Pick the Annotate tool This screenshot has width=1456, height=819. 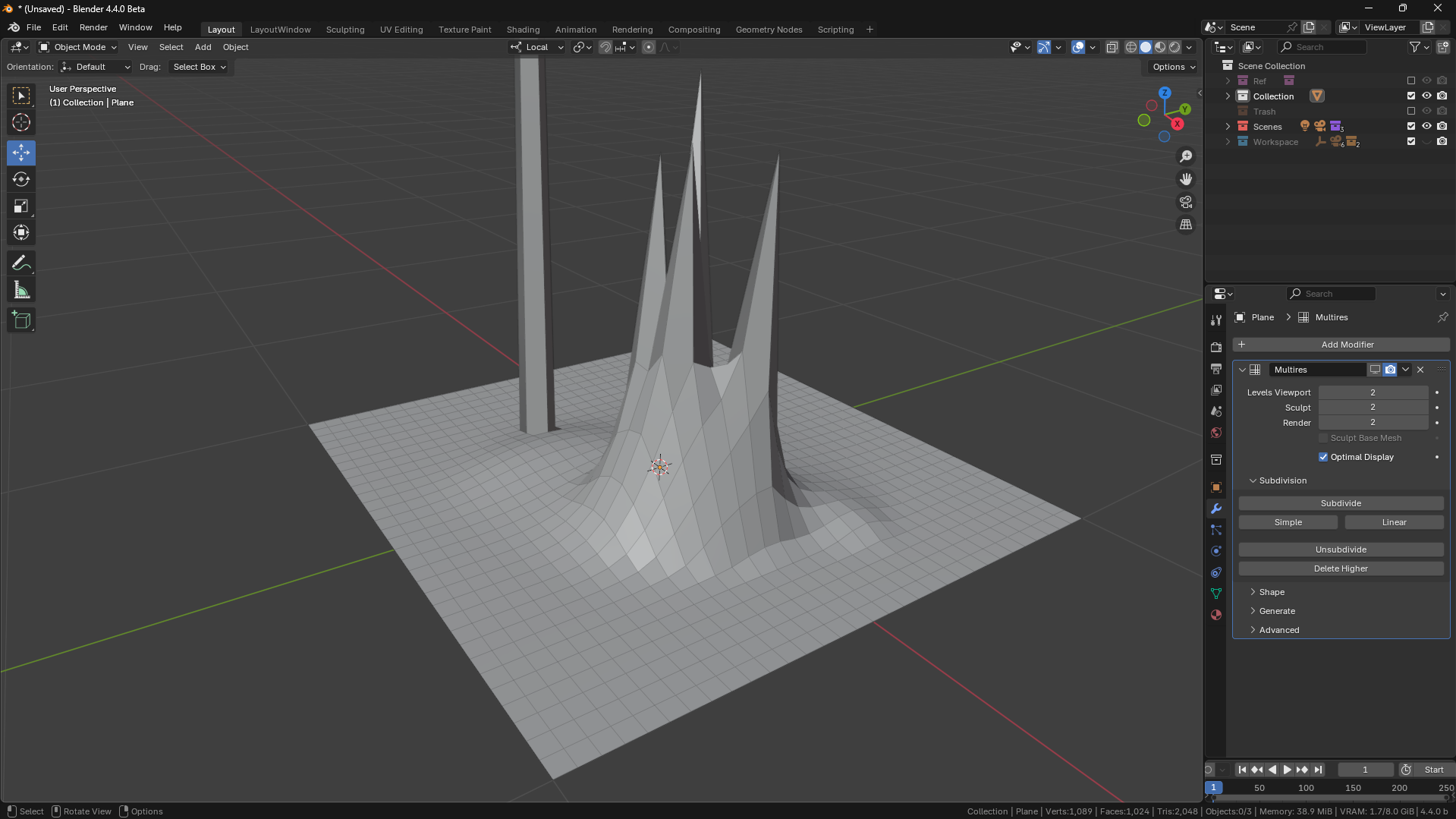pos(21,263)
